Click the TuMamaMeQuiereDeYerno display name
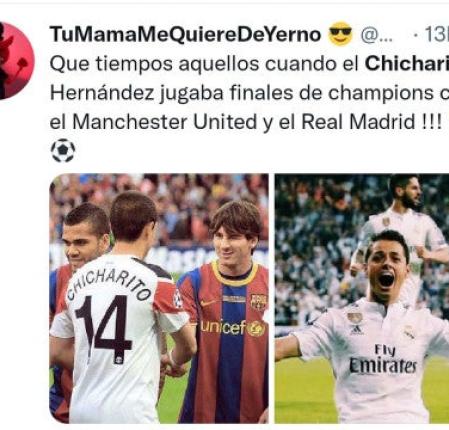The image size is (449, 430). point(185,34)
